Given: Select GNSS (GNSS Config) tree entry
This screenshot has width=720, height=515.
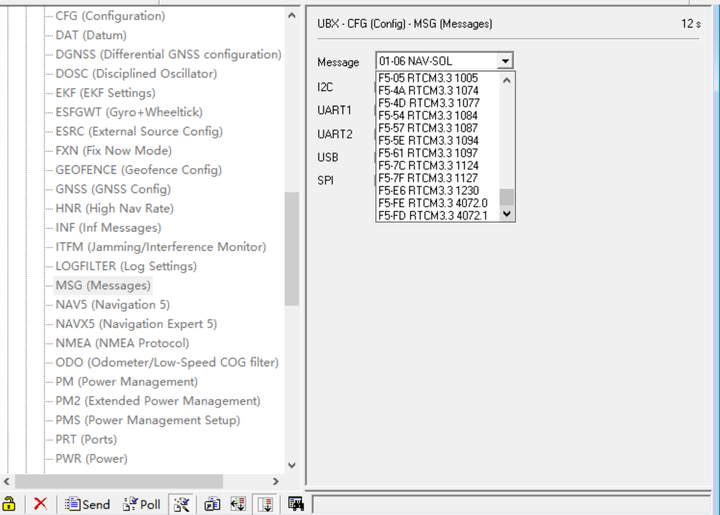Looking at the screenshot, I should coord(113,189).
